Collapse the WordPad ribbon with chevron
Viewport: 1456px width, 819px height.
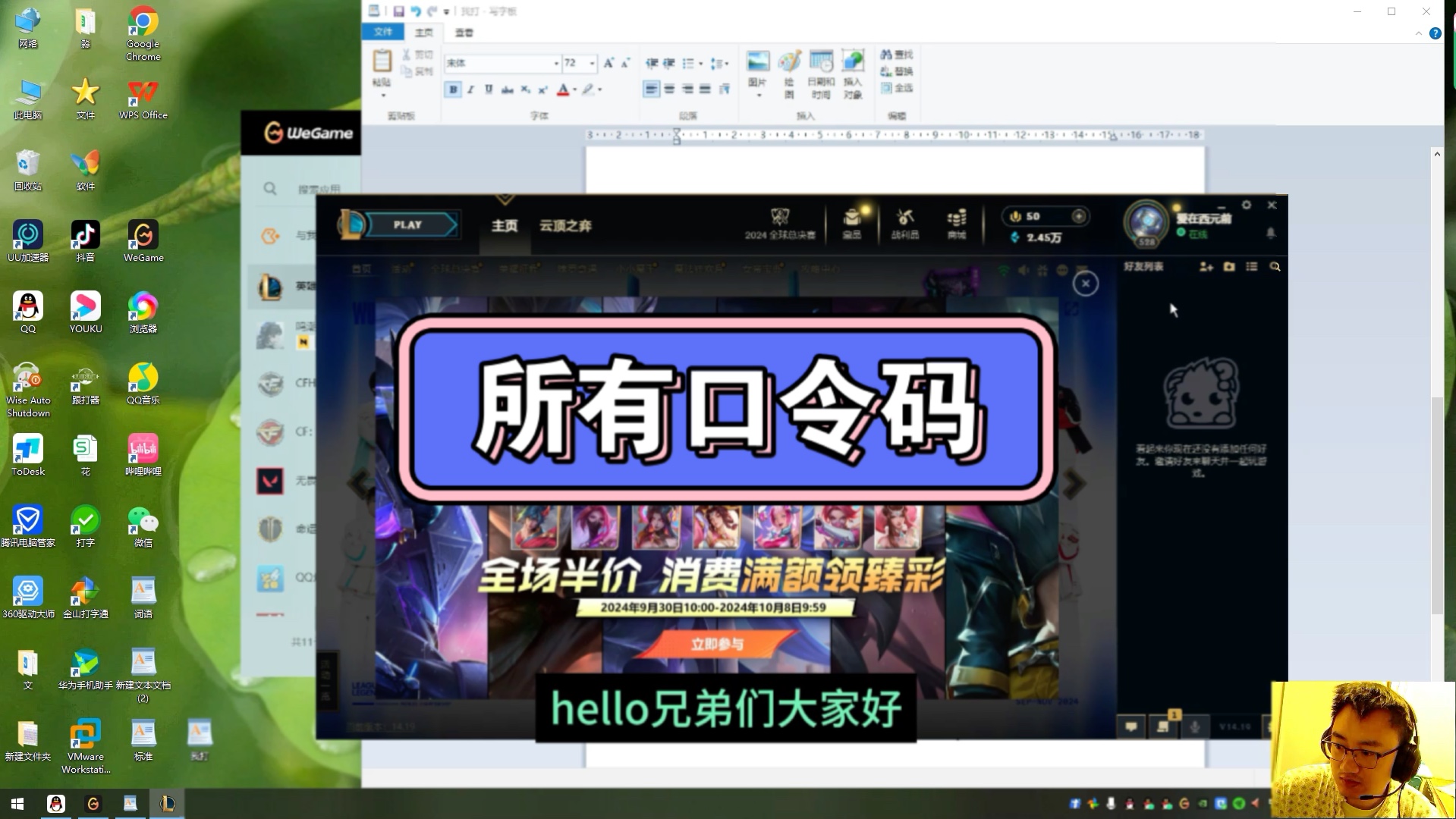1418,33
